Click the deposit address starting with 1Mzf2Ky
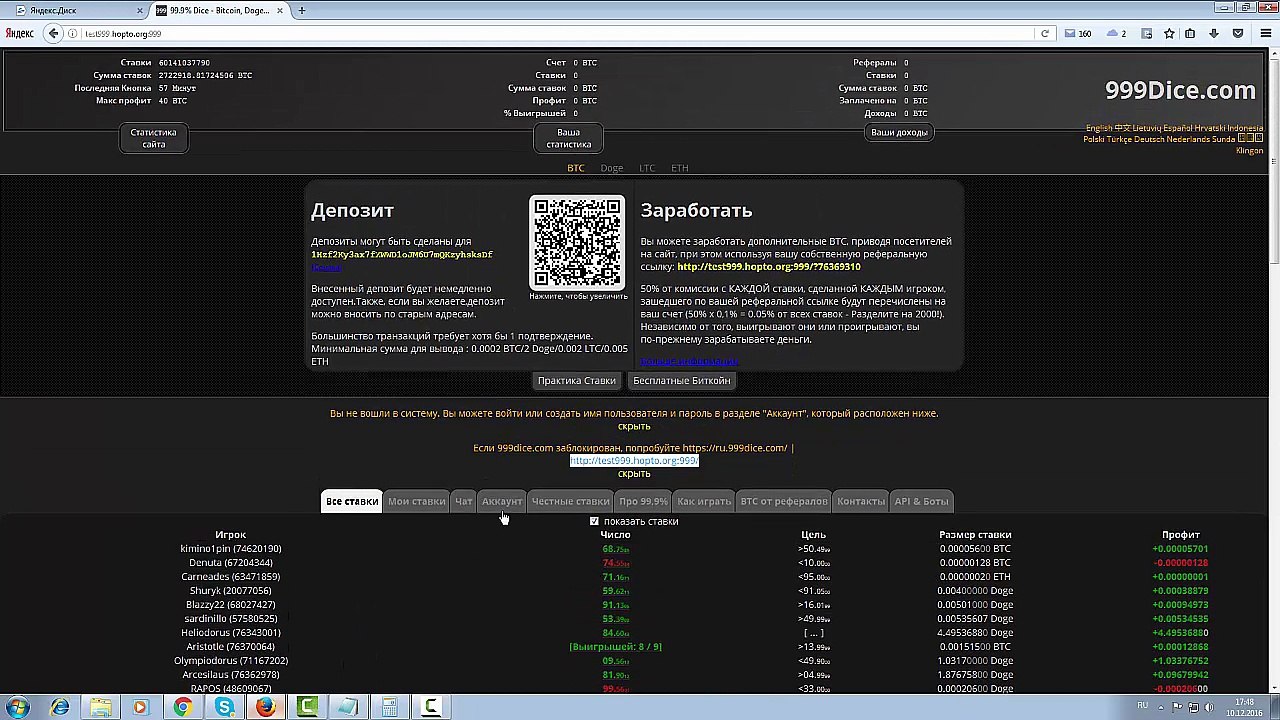The image size is (1280, 720). [402, 254]
